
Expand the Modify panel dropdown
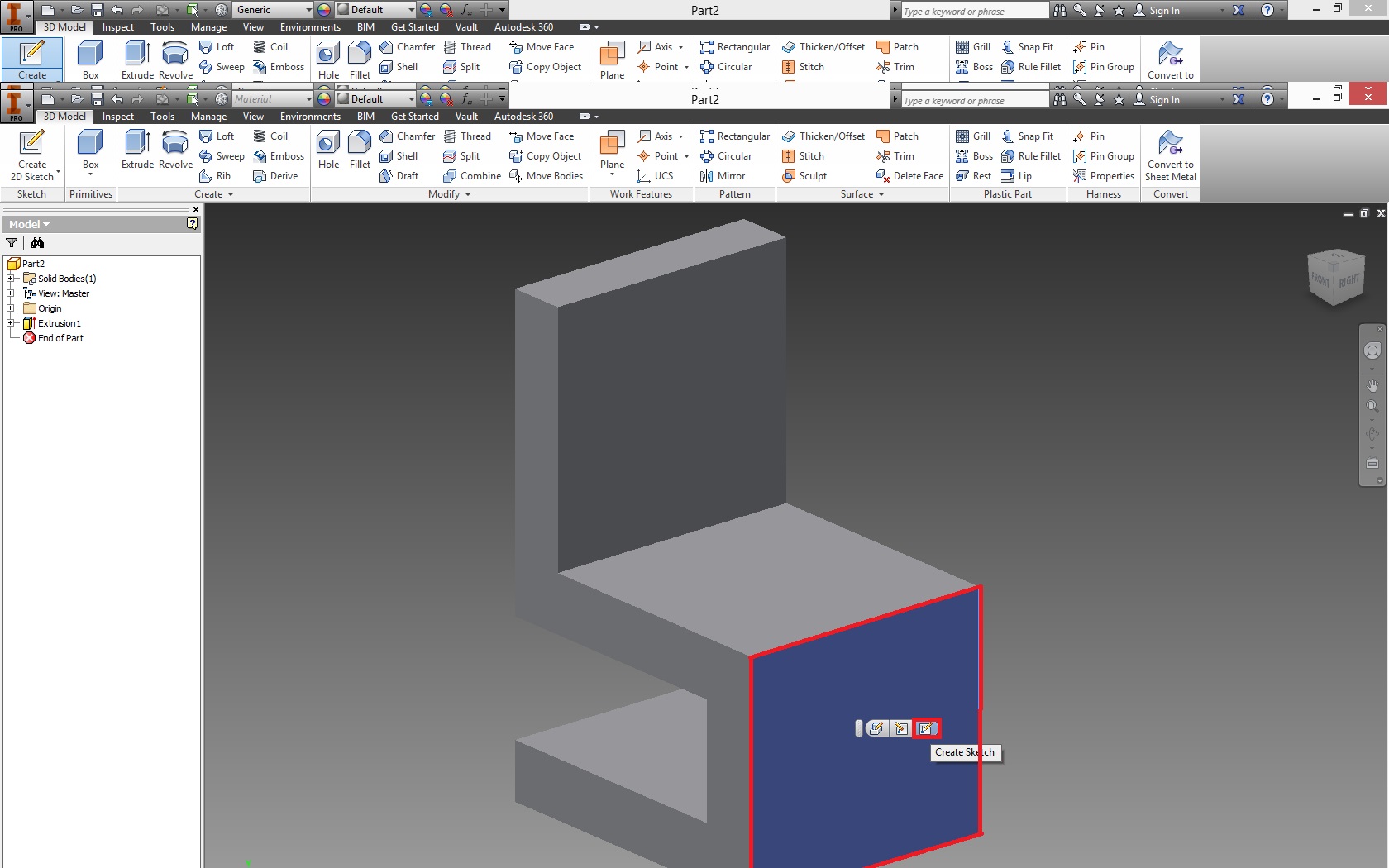click(450, 194)
